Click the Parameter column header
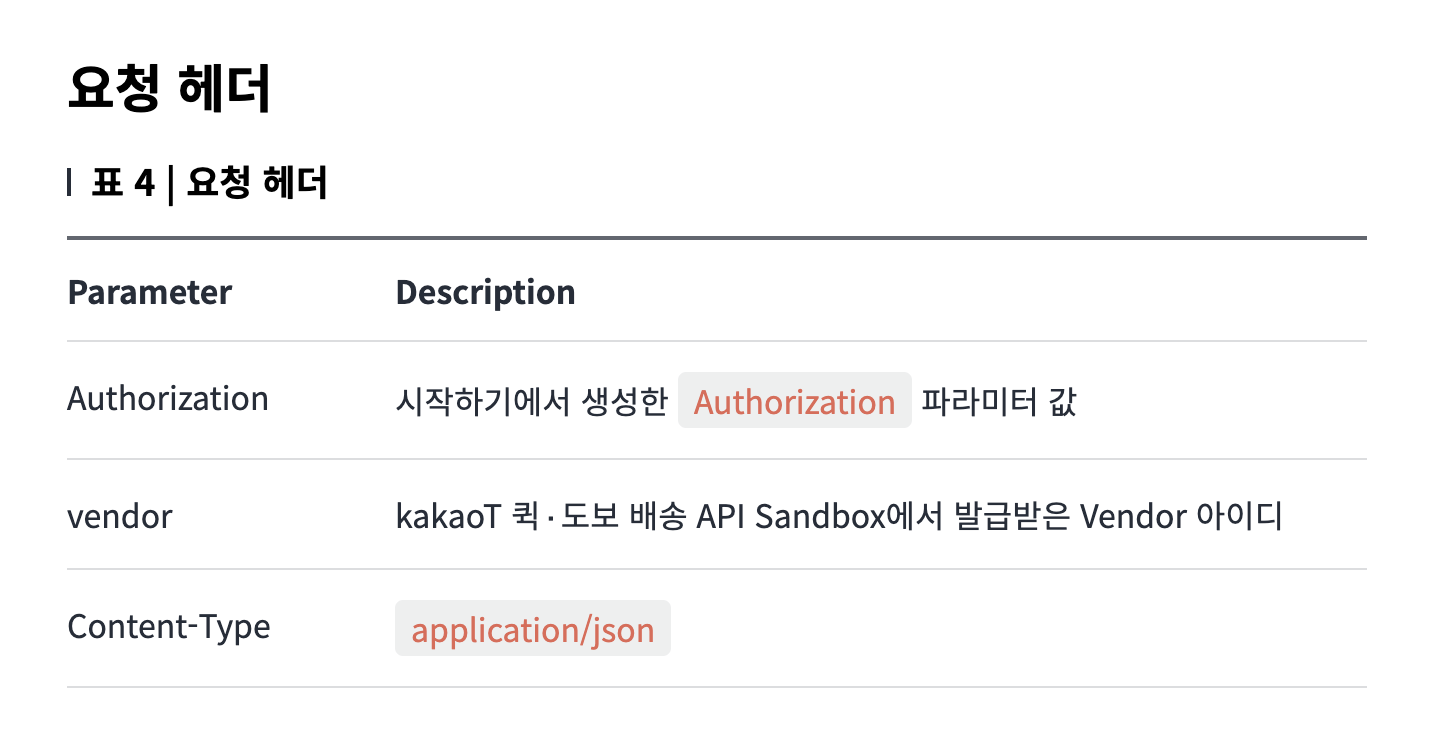This screenshot has width=1446, height=752. click(x=149, y=292)
